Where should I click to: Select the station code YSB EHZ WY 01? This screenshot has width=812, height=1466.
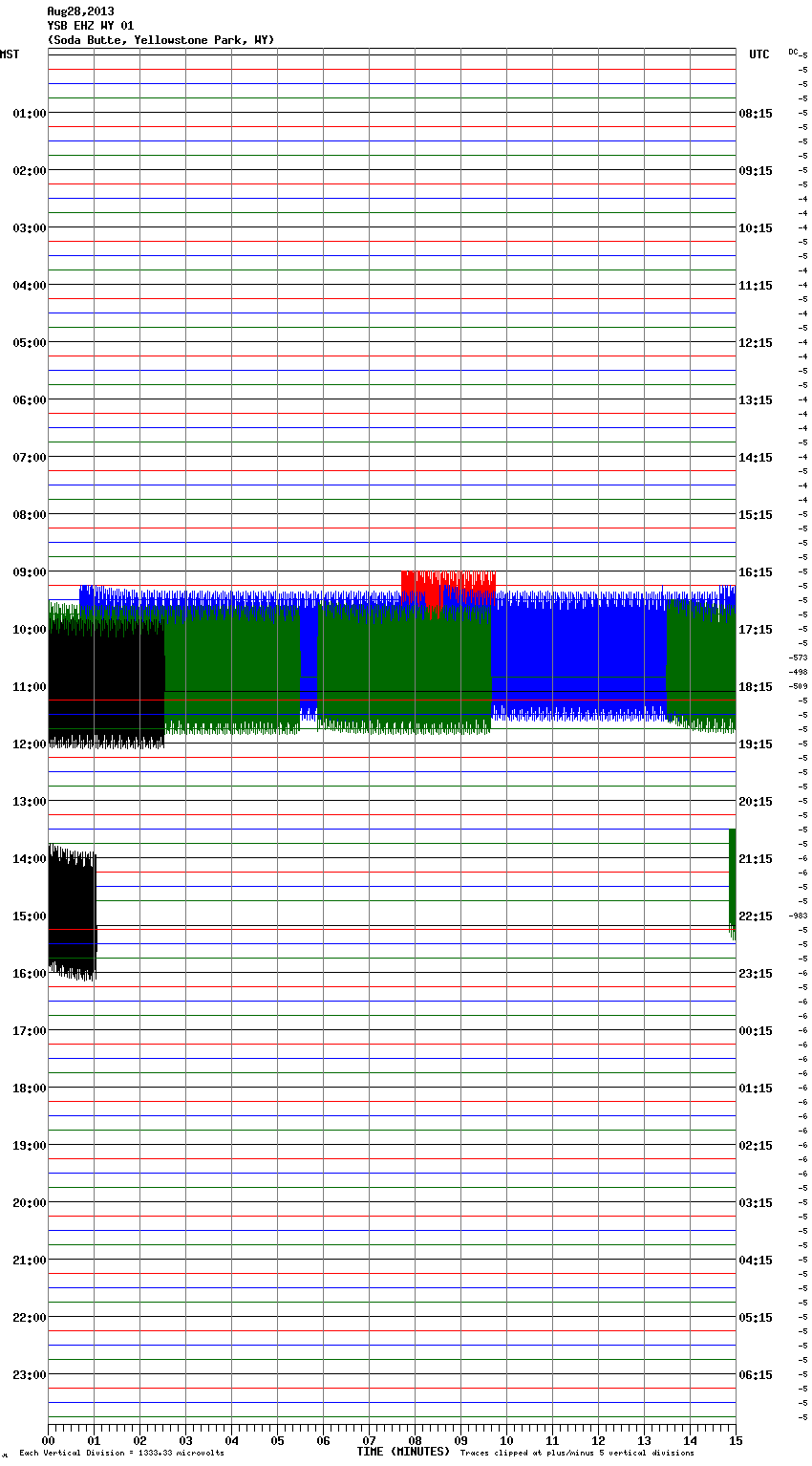pyautogui.click(x=91, y=26)
